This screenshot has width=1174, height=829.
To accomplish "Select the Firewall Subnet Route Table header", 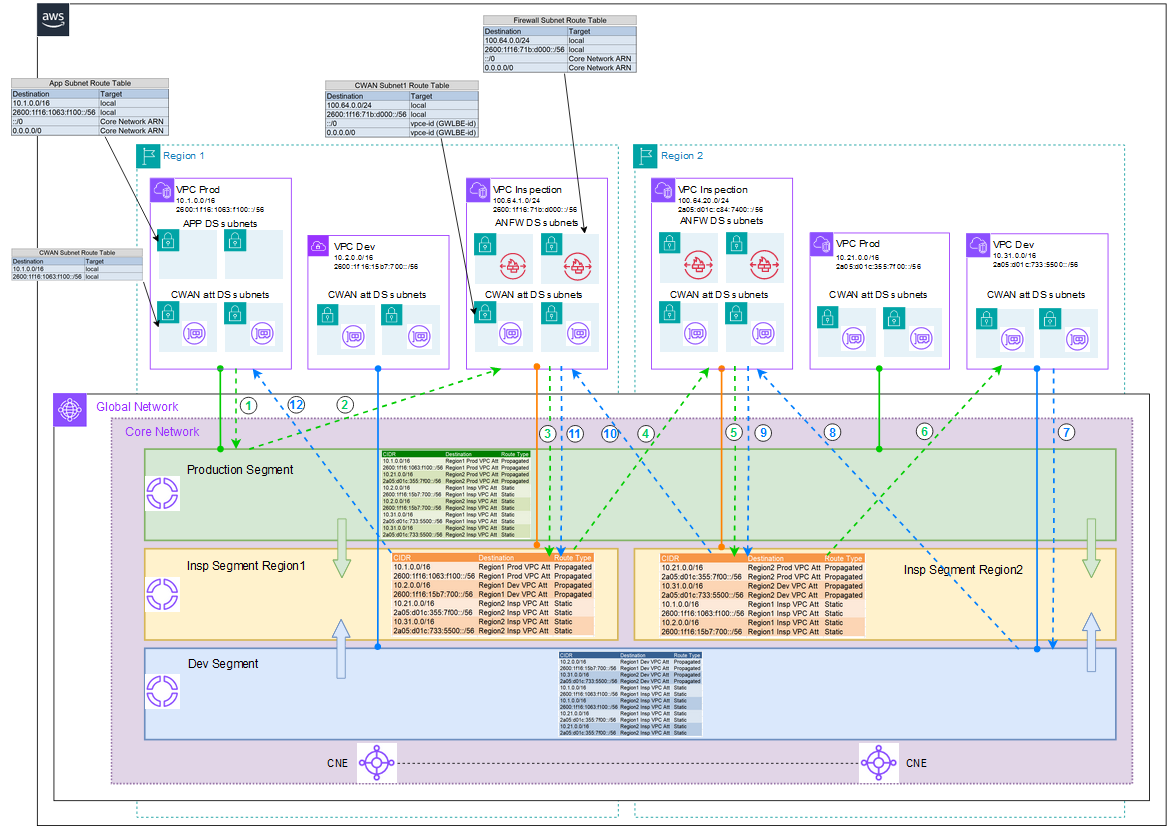I will [559, 19].
